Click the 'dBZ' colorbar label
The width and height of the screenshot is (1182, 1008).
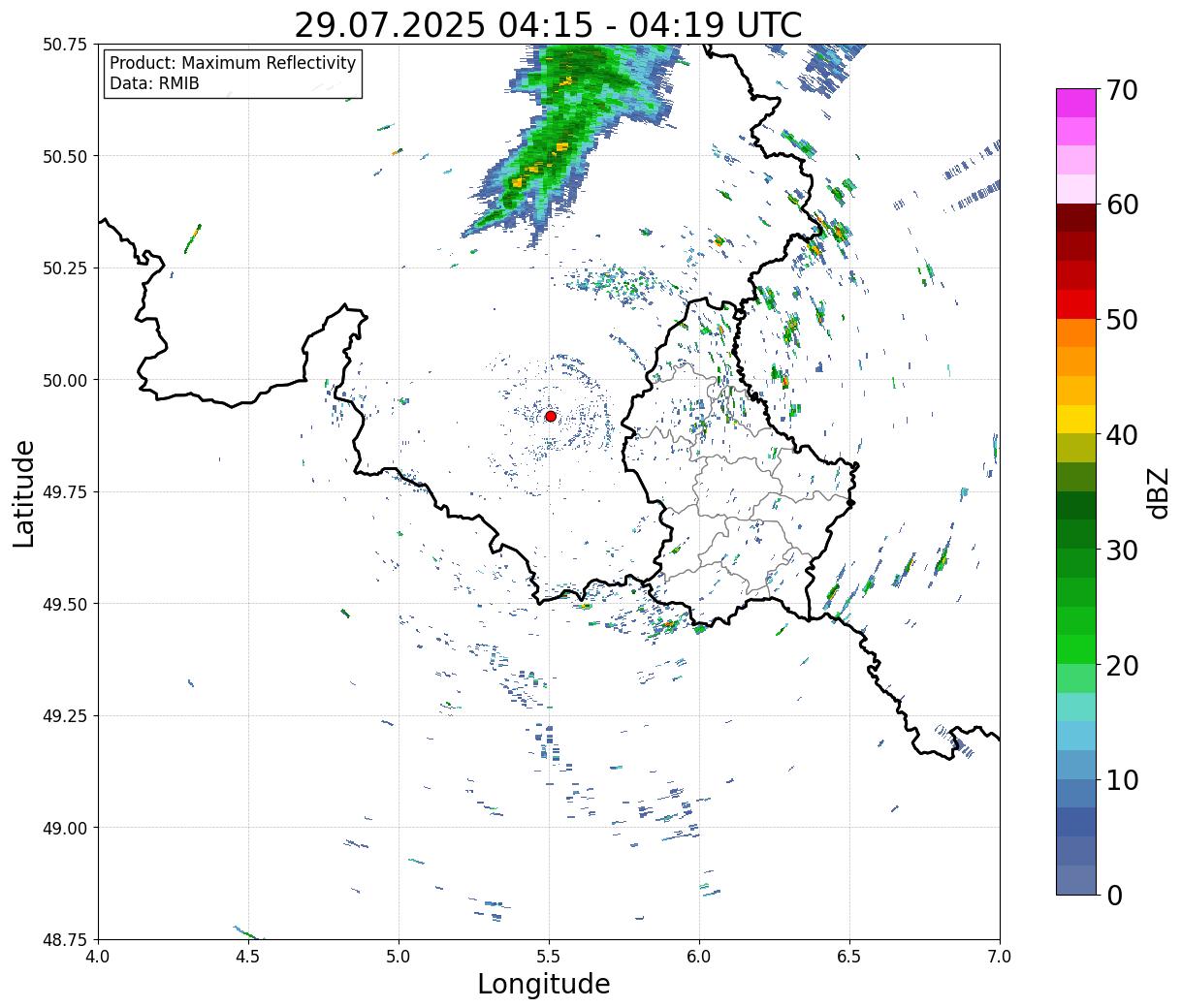[1158, 492]
